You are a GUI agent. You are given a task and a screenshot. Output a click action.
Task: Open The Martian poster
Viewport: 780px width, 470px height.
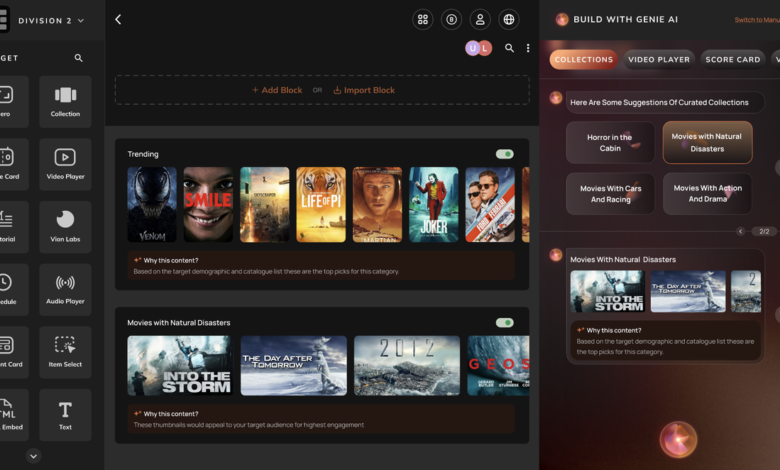point(377,204)
